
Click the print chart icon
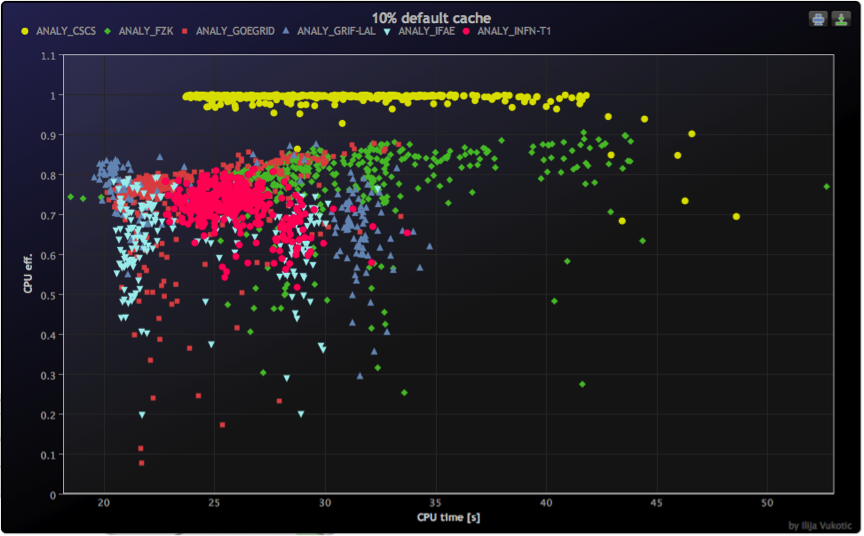818,18
